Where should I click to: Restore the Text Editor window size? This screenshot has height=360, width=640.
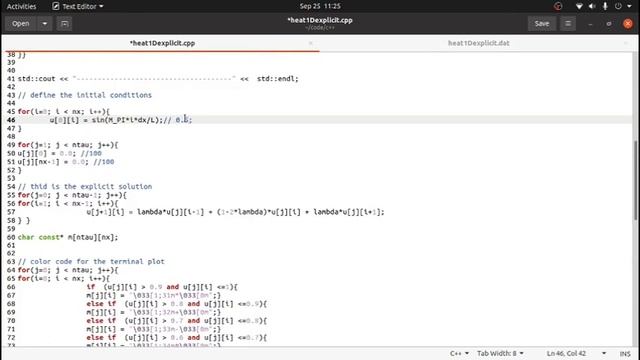609,24
